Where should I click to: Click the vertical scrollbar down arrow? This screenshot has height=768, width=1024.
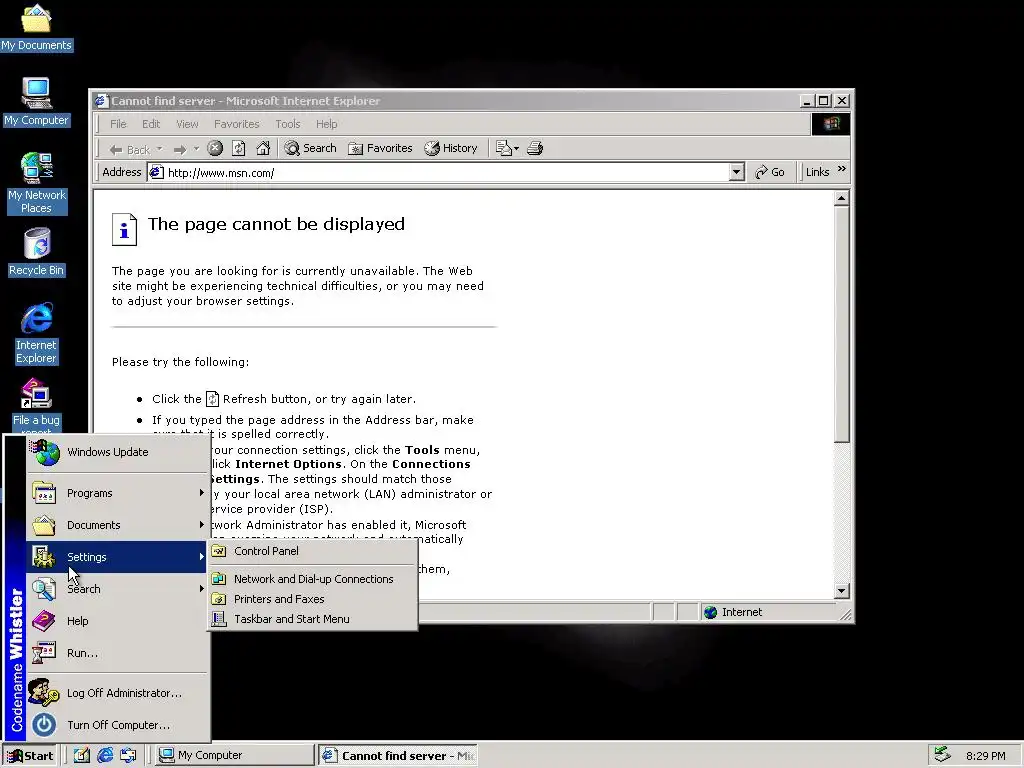coord(842,590)
